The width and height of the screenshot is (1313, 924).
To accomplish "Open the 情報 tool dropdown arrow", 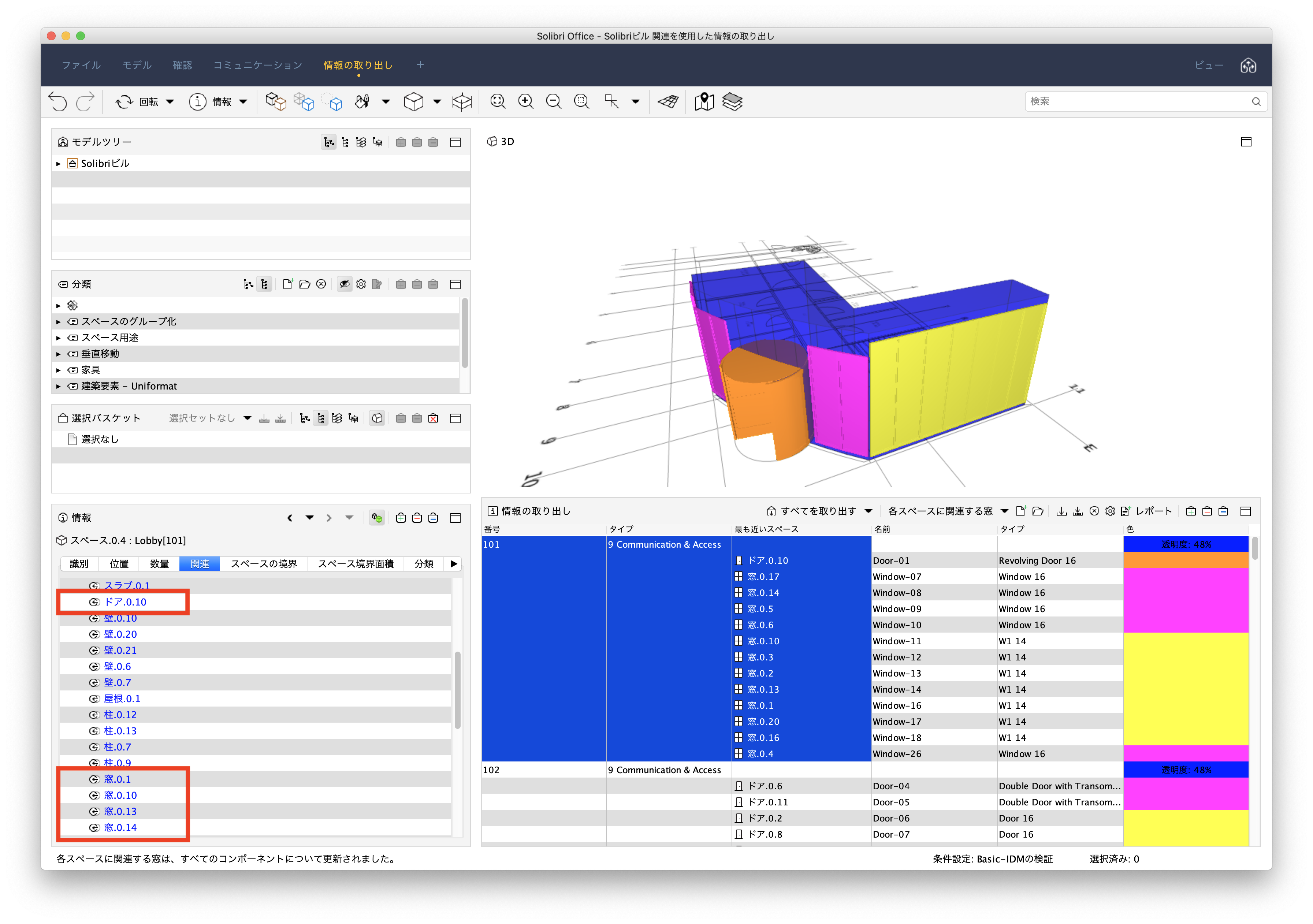I will pyautogui.click(x=243, y=102).
